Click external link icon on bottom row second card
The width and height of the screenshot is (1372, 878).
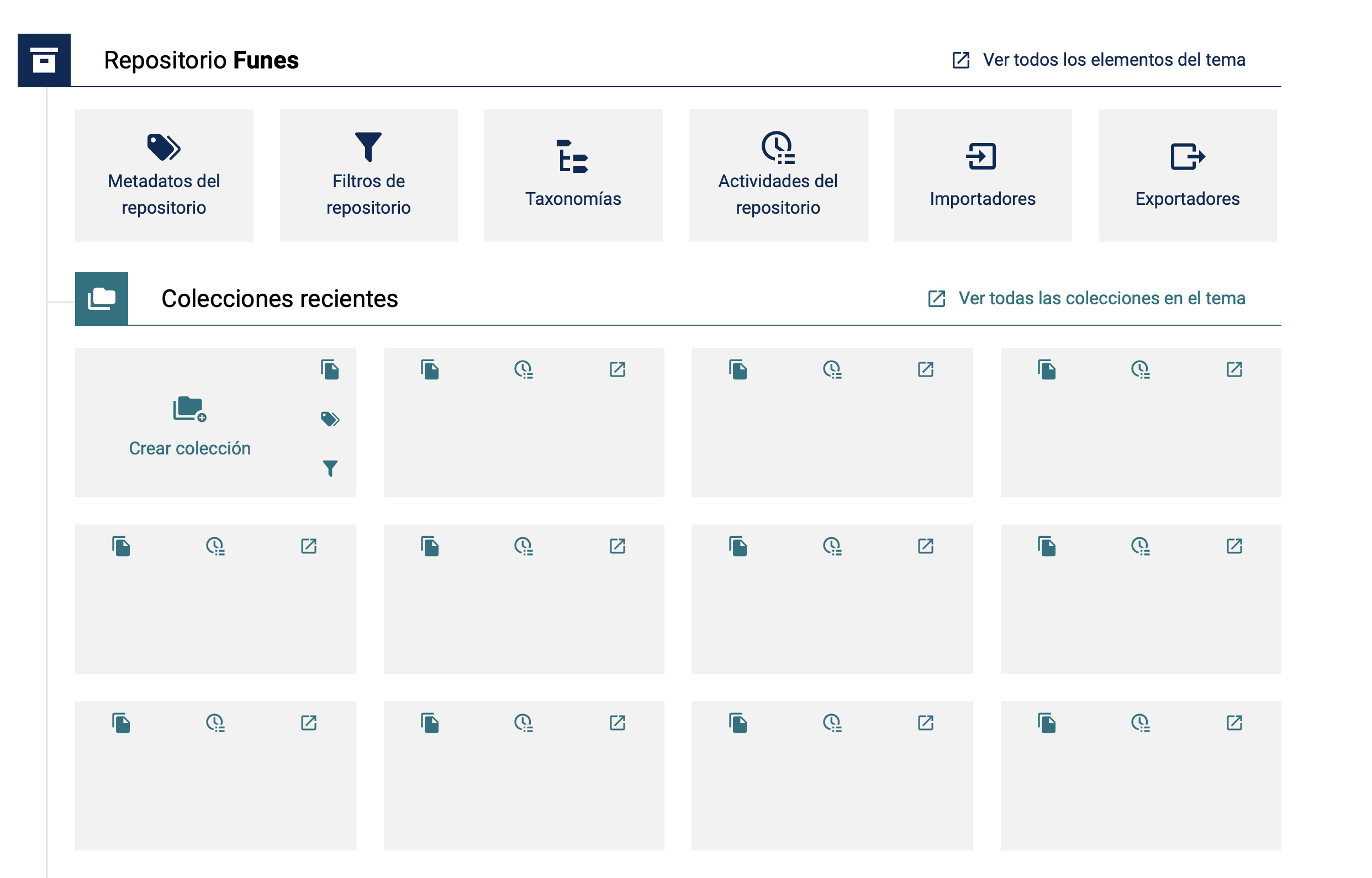[617, 723]
